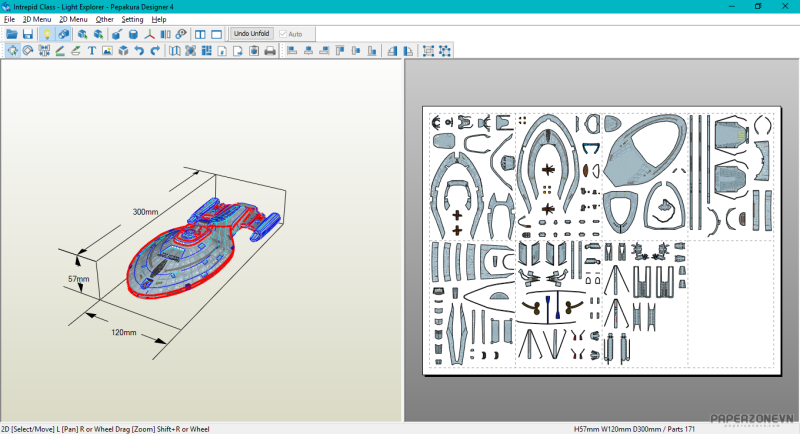Click the Undo arrow icon
Screen dimensions: 800x434
tap(139, 50)
